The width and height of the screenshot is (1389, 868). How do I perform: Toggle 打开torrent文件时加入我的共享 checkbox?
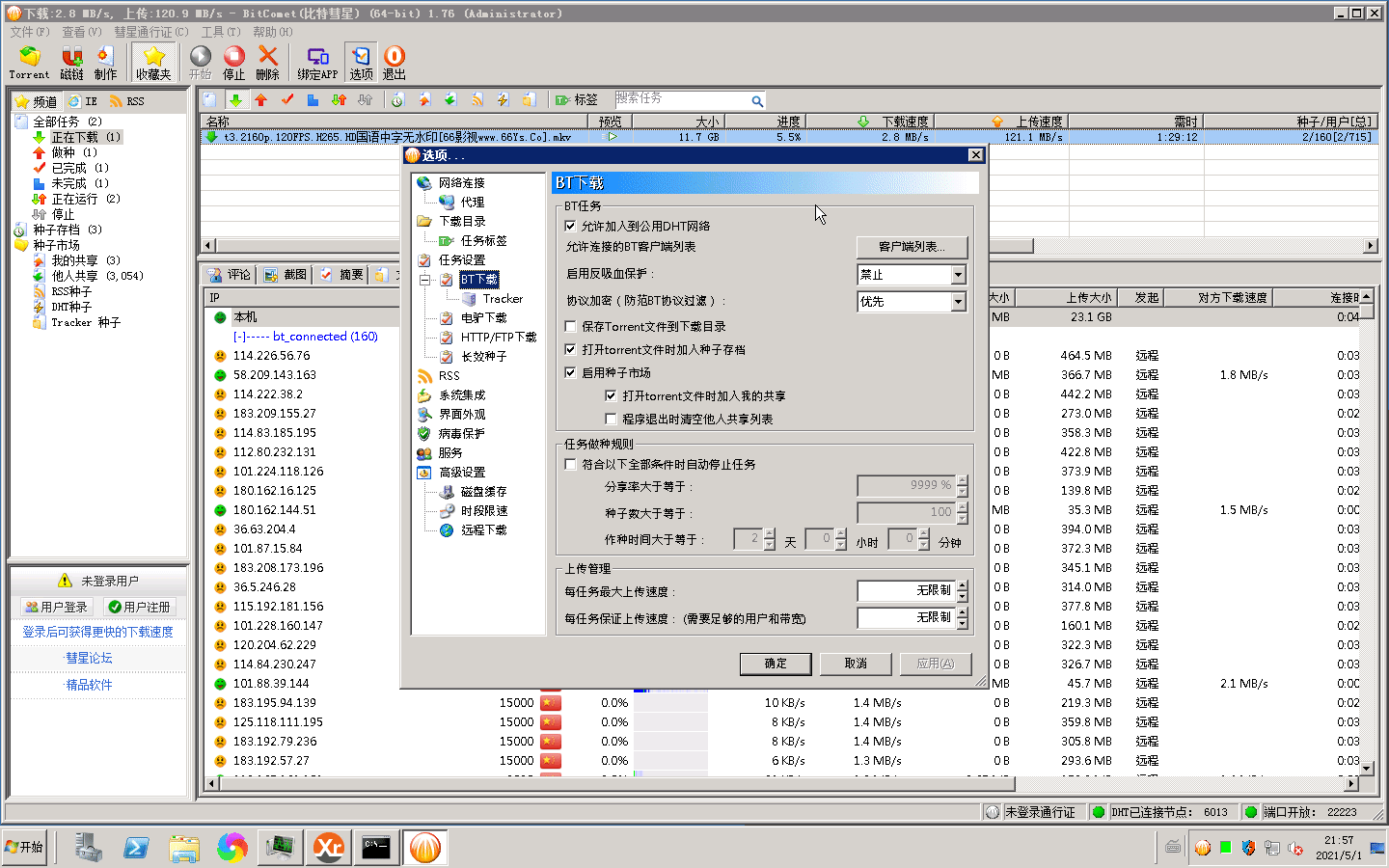pos(611,395)
